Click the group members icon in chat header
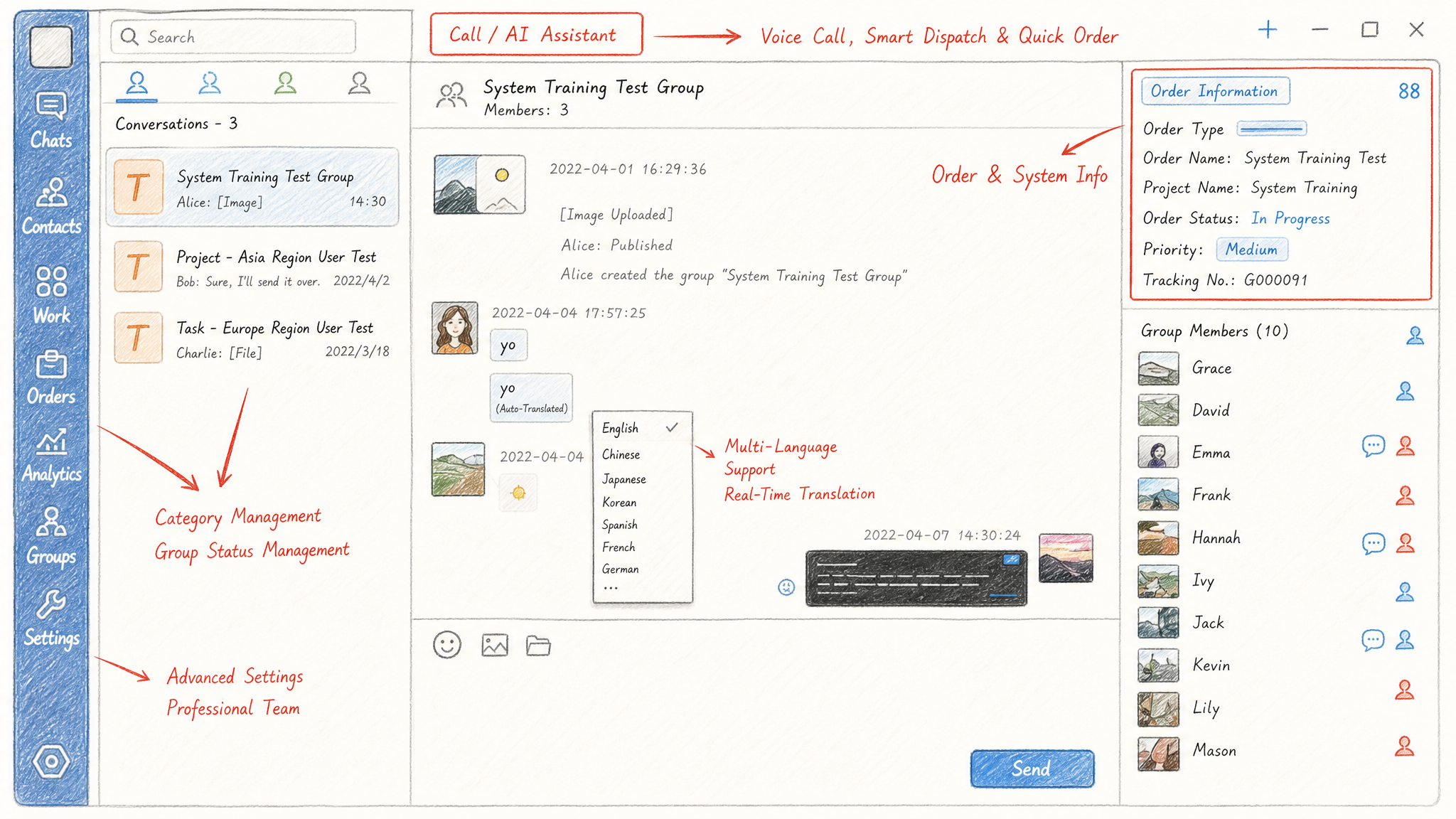This screenshot has height=819, width=1456. click(451, 96)
